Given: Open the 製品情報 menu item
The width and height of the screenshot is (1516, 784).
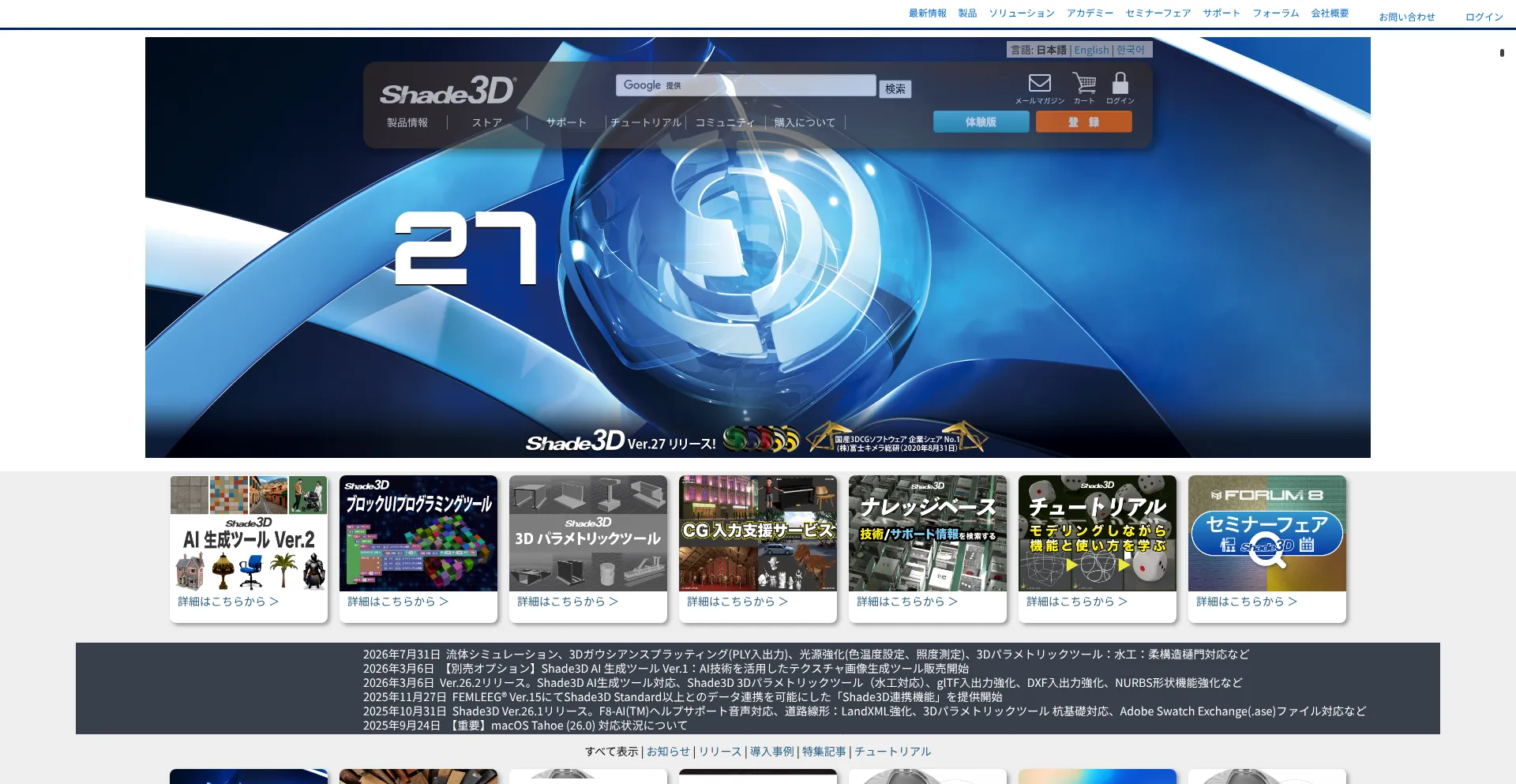Looking at the screenshot, I should click(407, 122).
